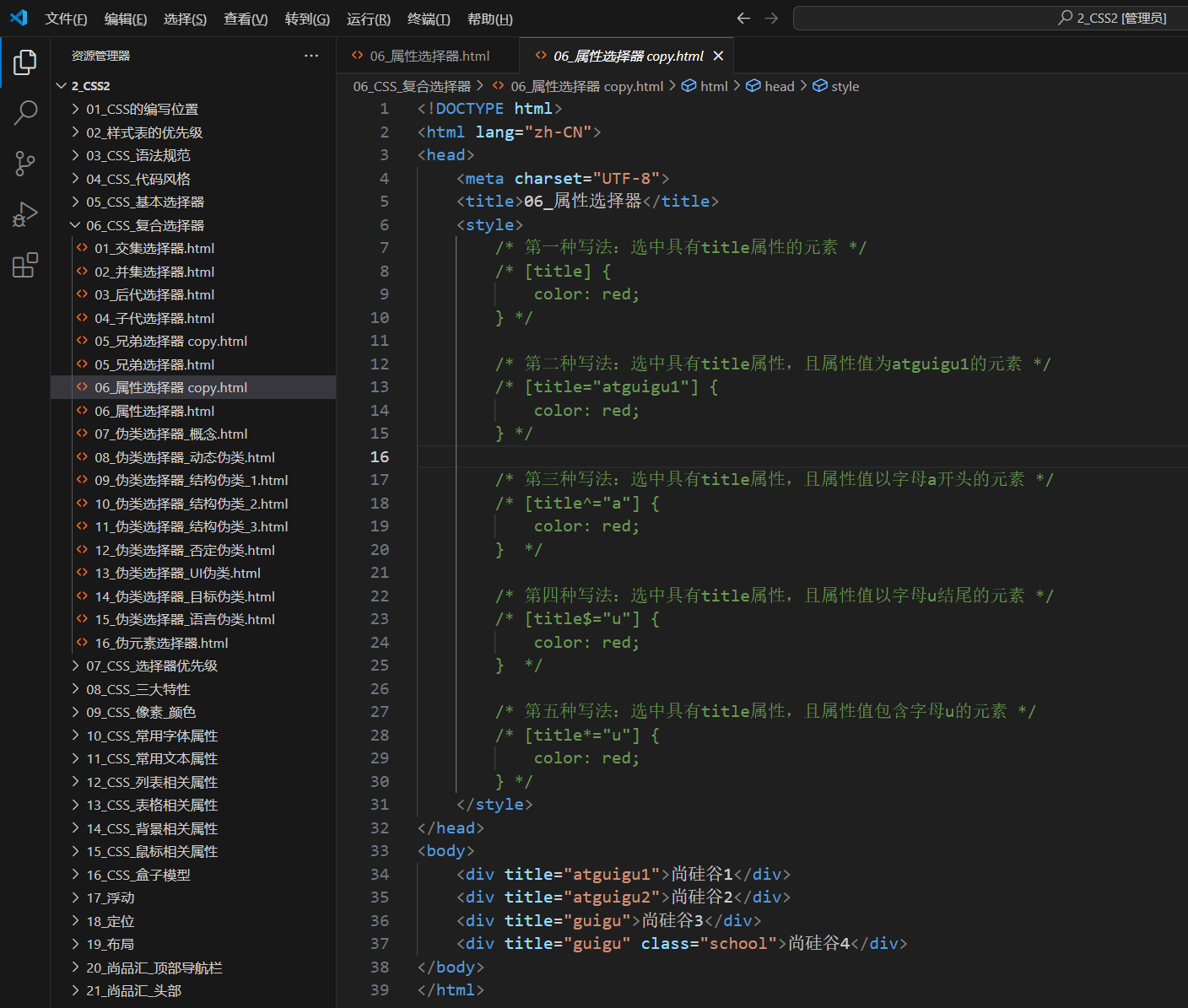
Task: Open 02_并集选择器.html file
Action: [193, 272]
